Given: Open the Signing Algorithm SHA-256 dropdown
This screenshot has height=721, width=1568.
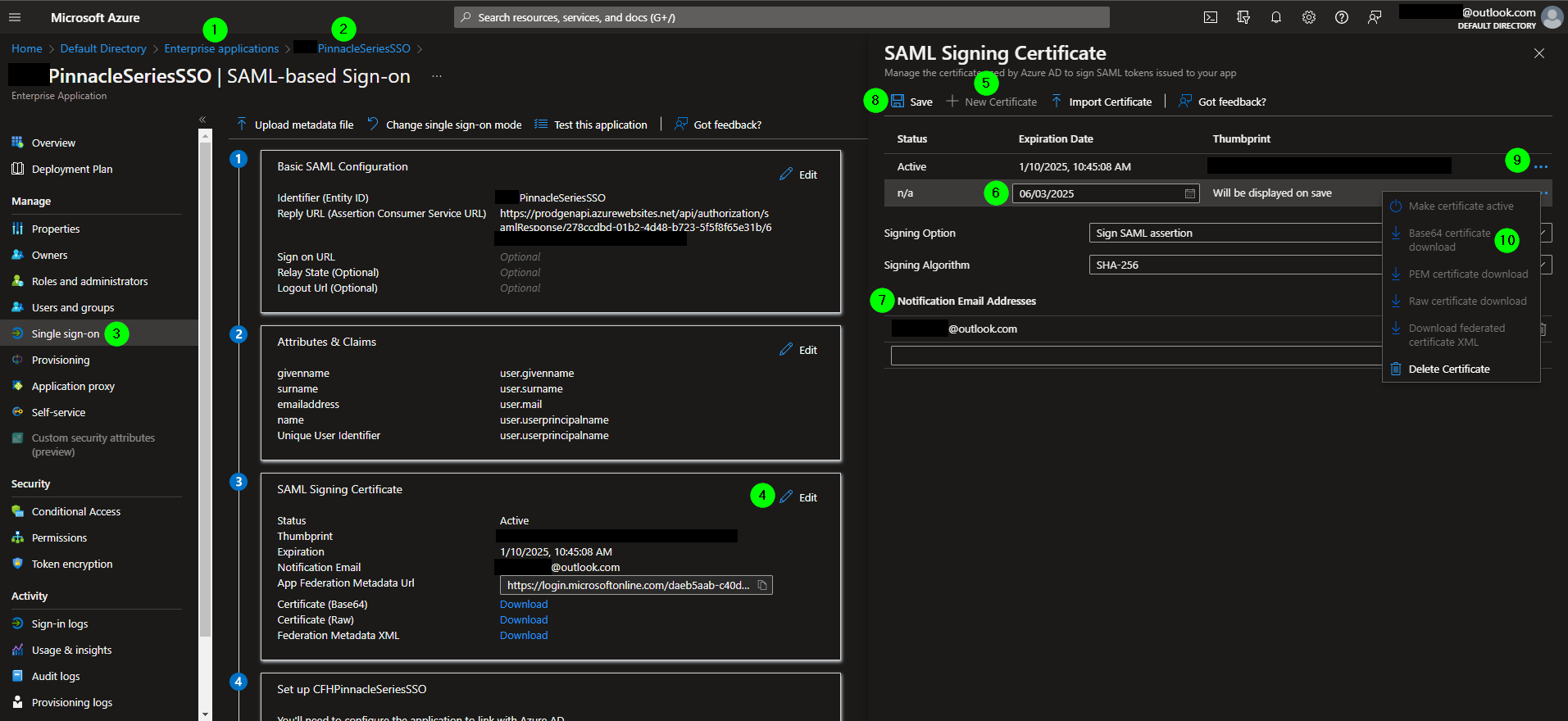Looking at the screenshot, I should coord(1320,265).
